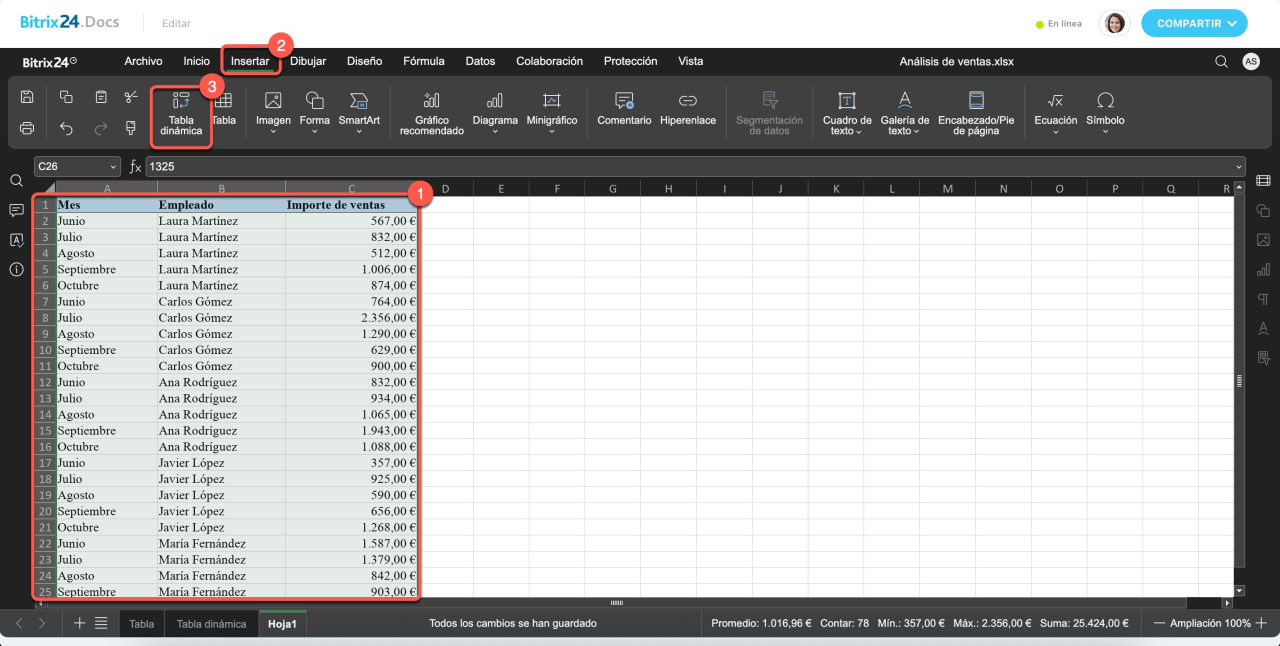Add a new sheet with plus button
The height and width of the screenshot is (646, 1280).
coord(80,623)
